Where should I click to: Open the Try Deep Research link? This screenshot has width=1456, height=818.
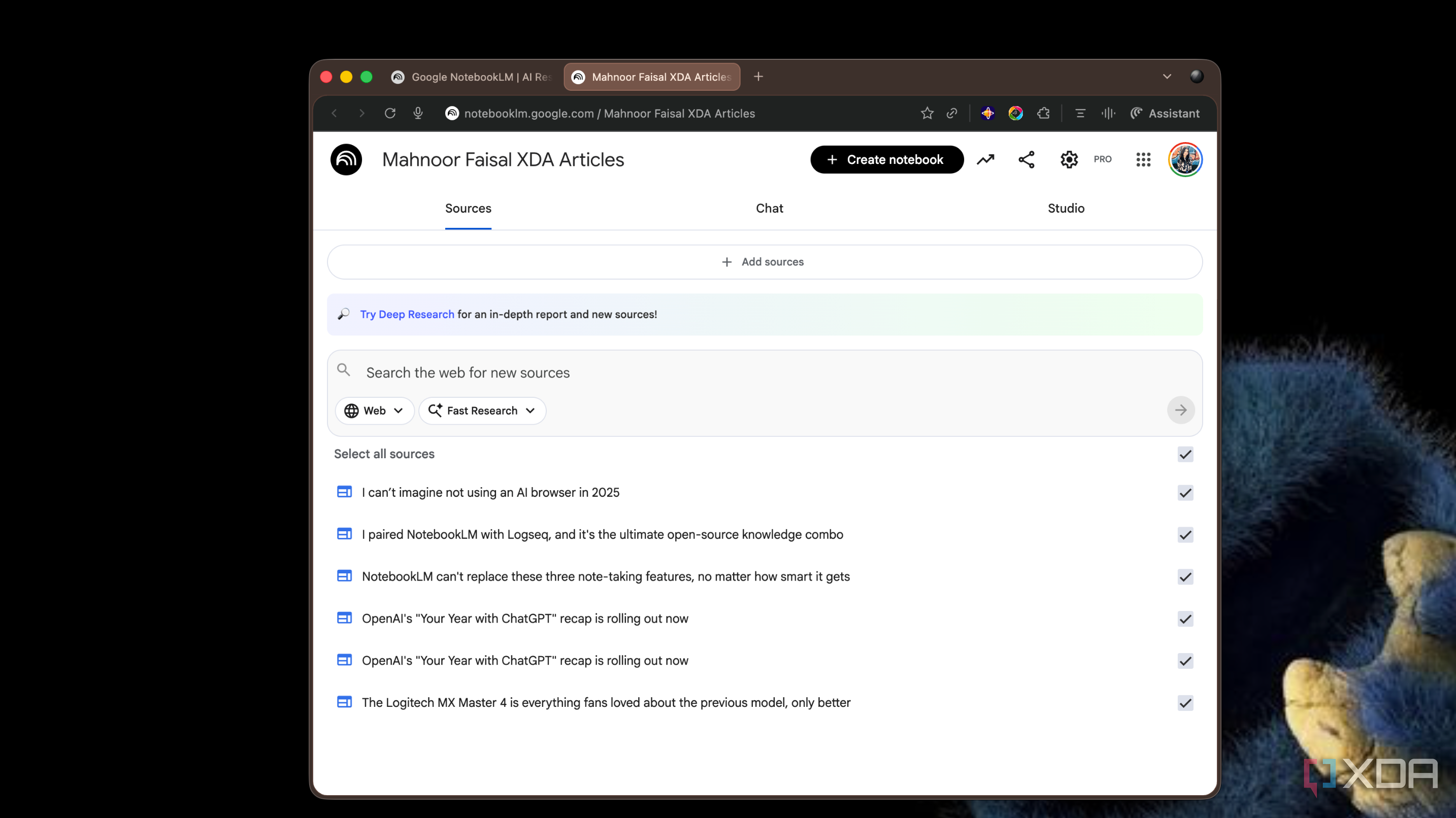click(407, 315)
